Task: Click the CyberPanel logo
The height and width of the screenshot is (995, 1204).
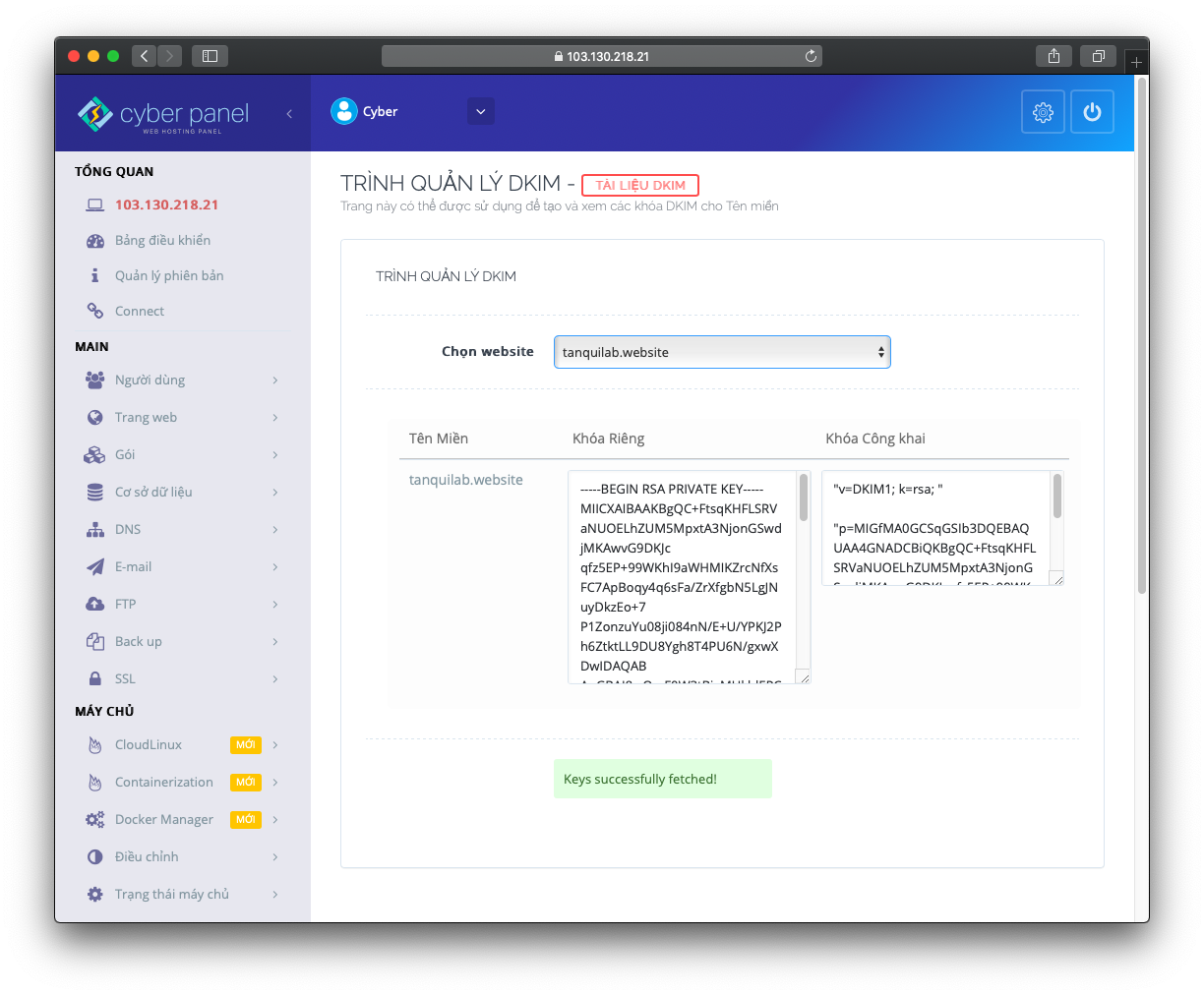Action: tap(163, 114)
